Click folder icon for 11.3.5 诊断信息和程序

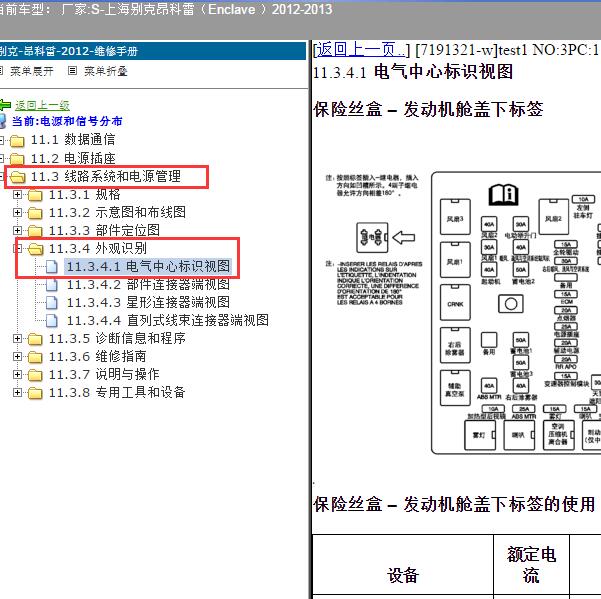point(35,339)
